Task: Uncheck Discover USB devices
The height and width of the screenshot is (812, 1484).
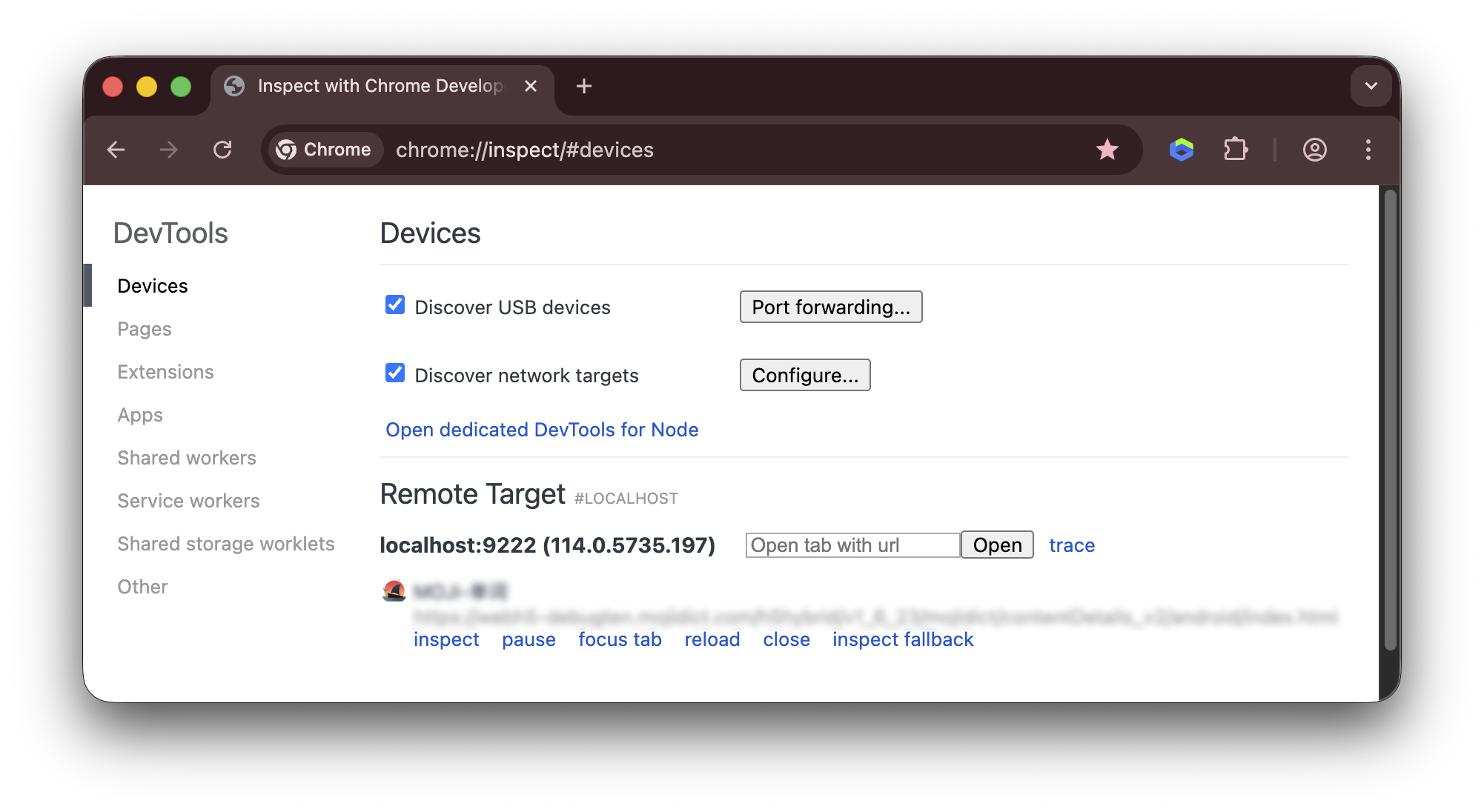Action: [394, 304]
